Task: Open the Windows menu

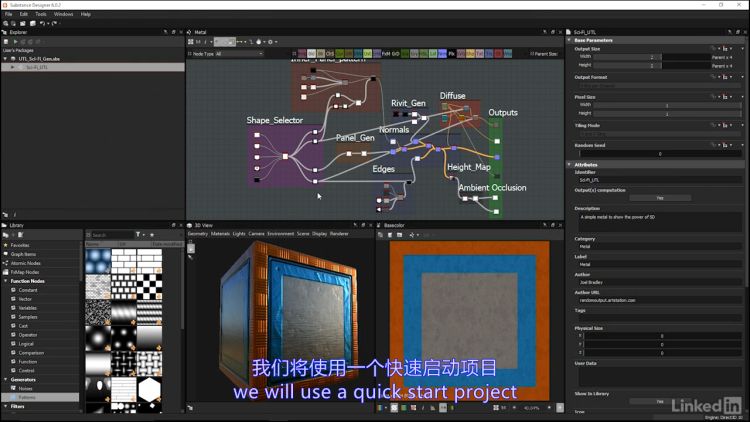Action: pos(63,14)
